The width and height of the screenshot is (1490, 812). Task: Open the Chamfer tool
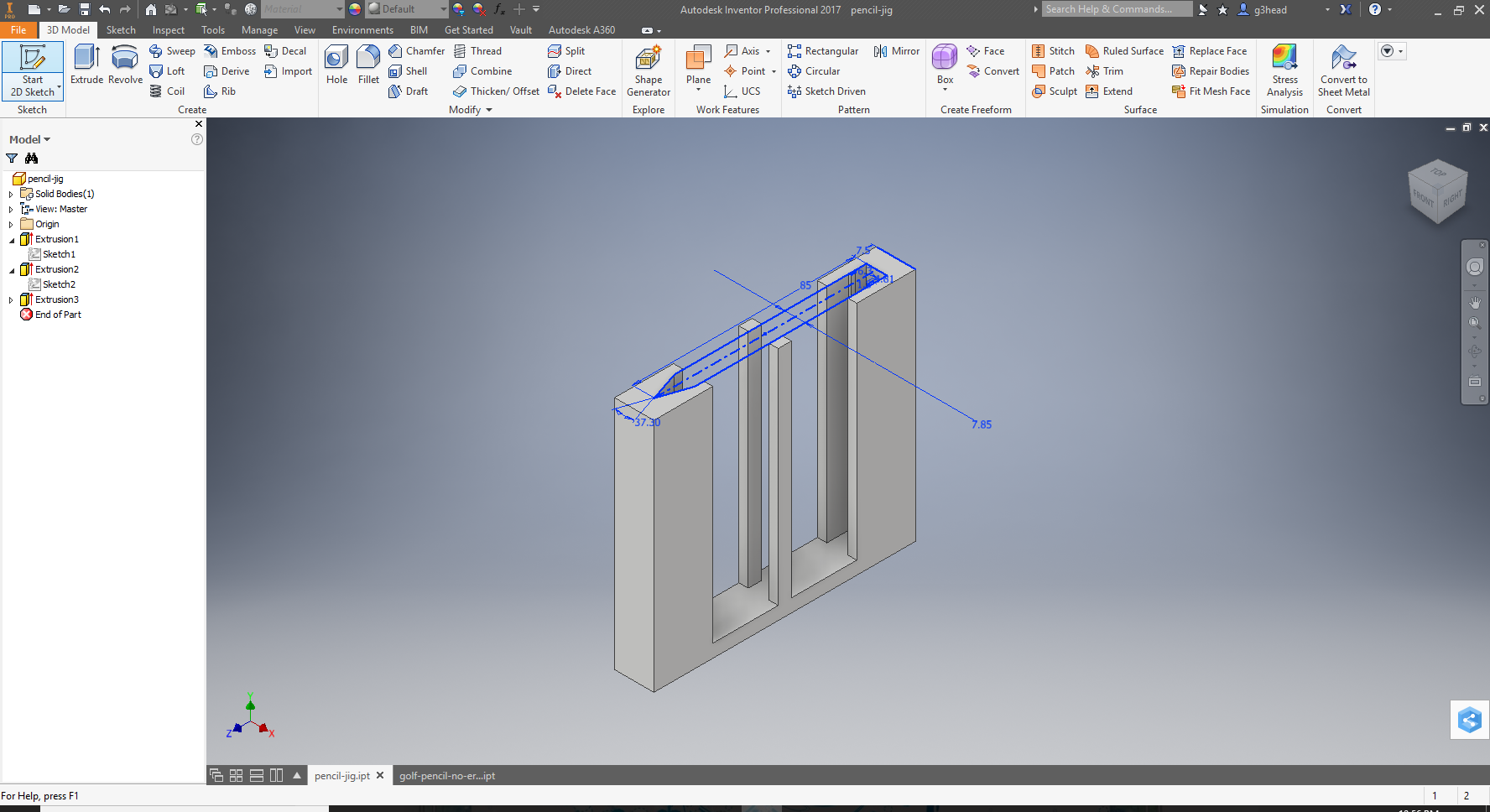[x=416, y=50]
